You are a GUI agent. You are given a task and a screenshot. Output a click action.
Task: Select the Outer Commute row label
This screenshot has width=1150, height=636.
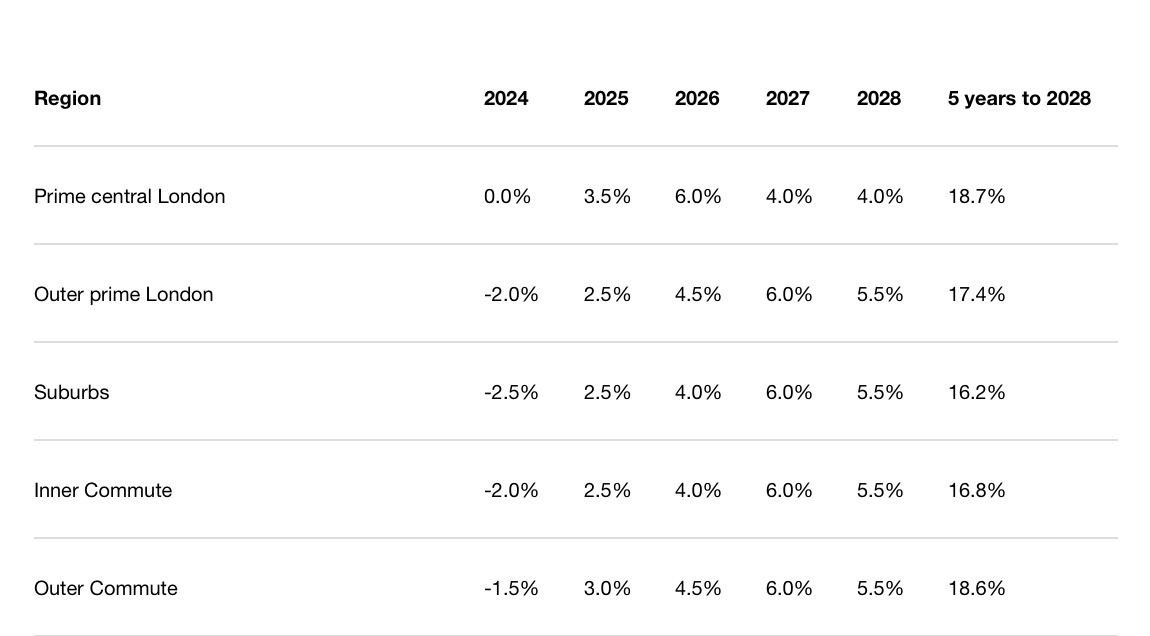point(106,588)
